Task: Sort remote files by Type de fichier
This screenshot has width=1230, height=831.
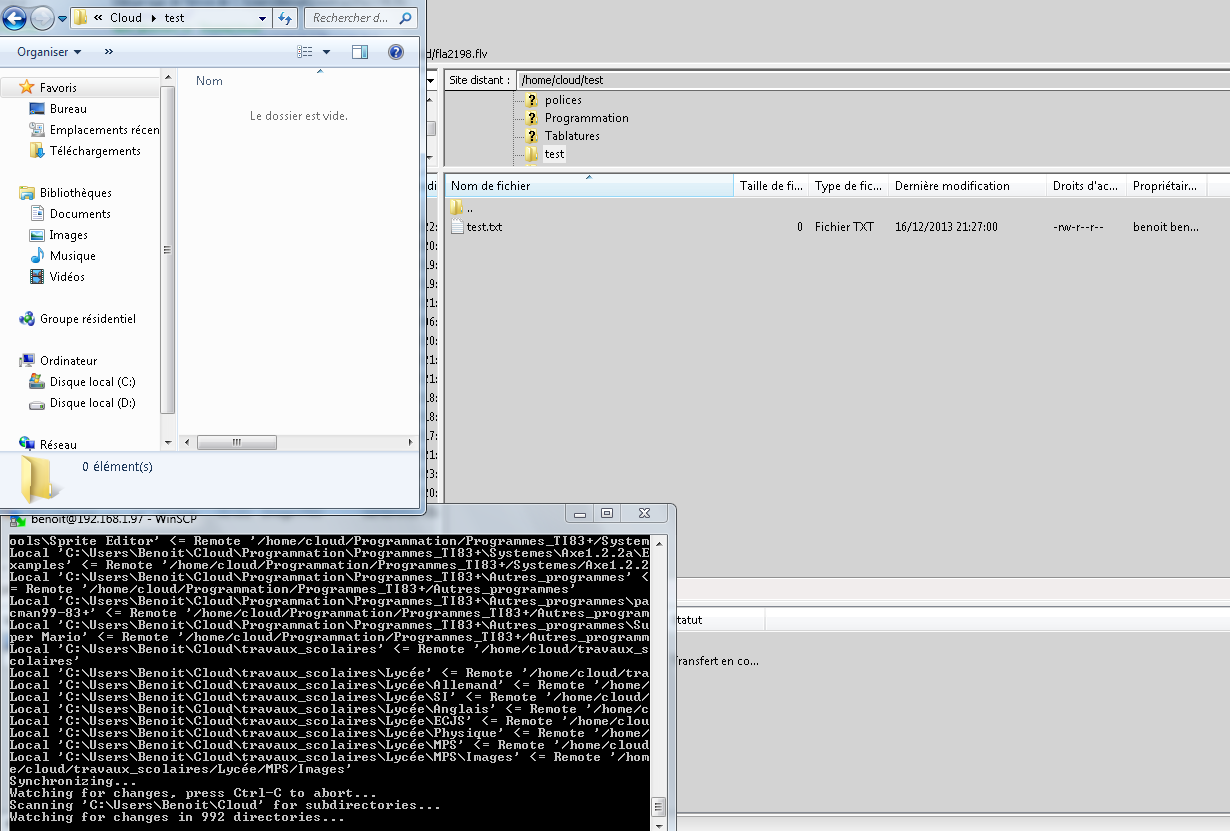Action: tap(848, 186)
